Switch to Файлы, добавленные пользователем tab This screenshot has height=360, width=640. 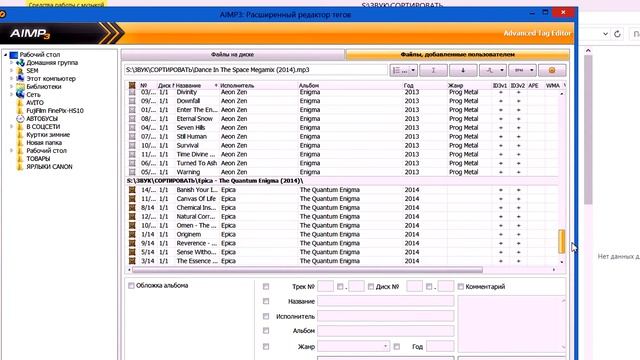coord(457,54)
